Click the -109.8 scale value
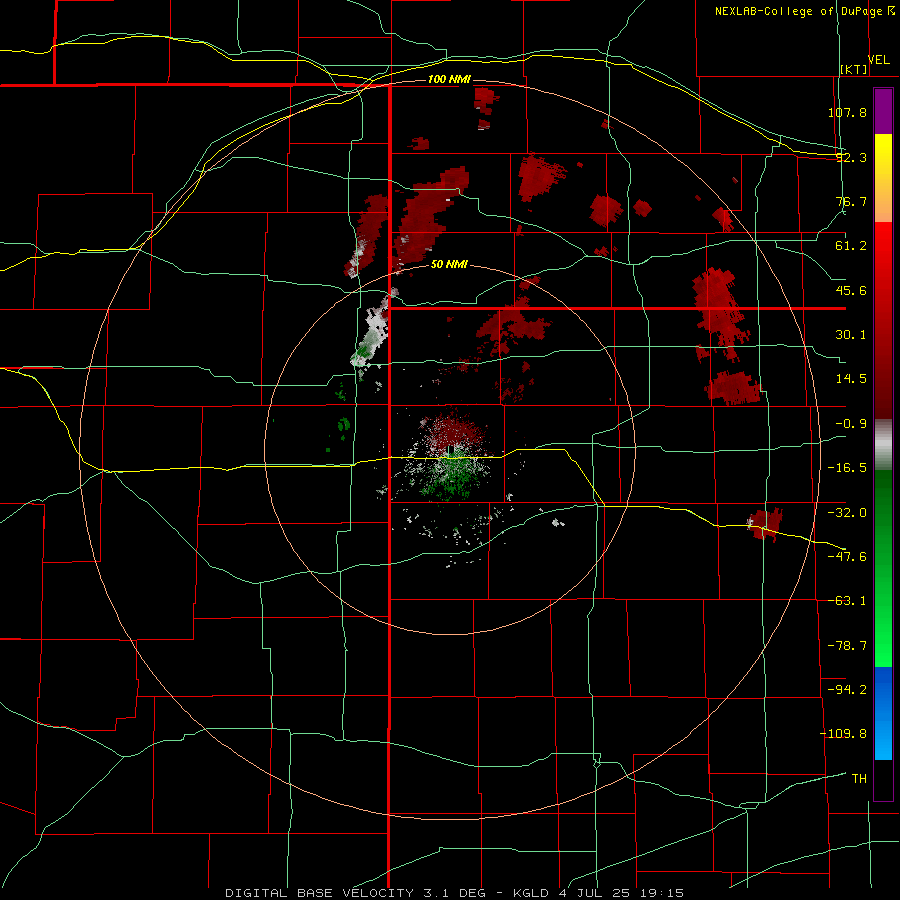900x900 pixels. pos(844,734)
